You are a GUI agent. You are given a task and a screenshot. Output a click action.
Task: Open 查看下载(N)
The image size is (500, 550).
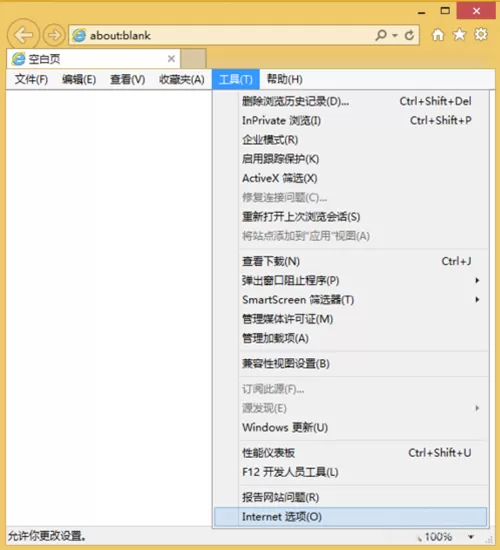351,261
